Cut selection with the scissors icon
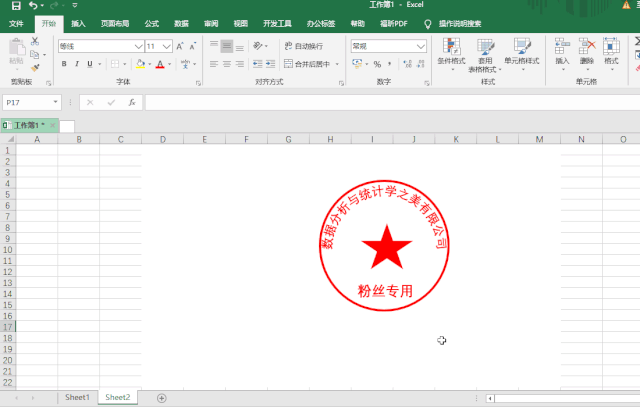This screenshot has height=407, width=640. tap(35, 41)
